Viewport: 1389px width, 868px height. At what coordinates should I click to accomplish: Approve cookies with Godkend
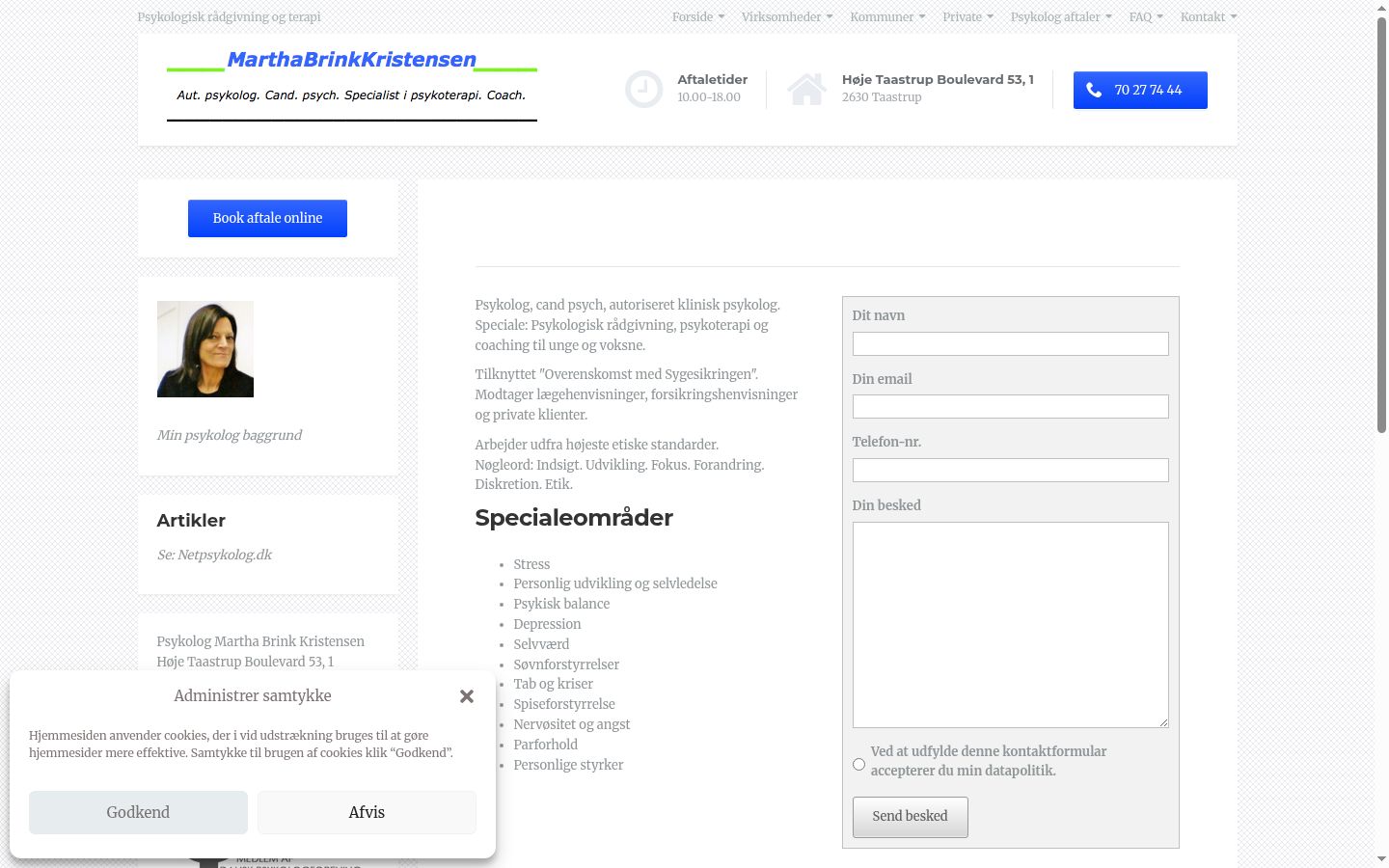pyautogui.click(x=138, y=812)
